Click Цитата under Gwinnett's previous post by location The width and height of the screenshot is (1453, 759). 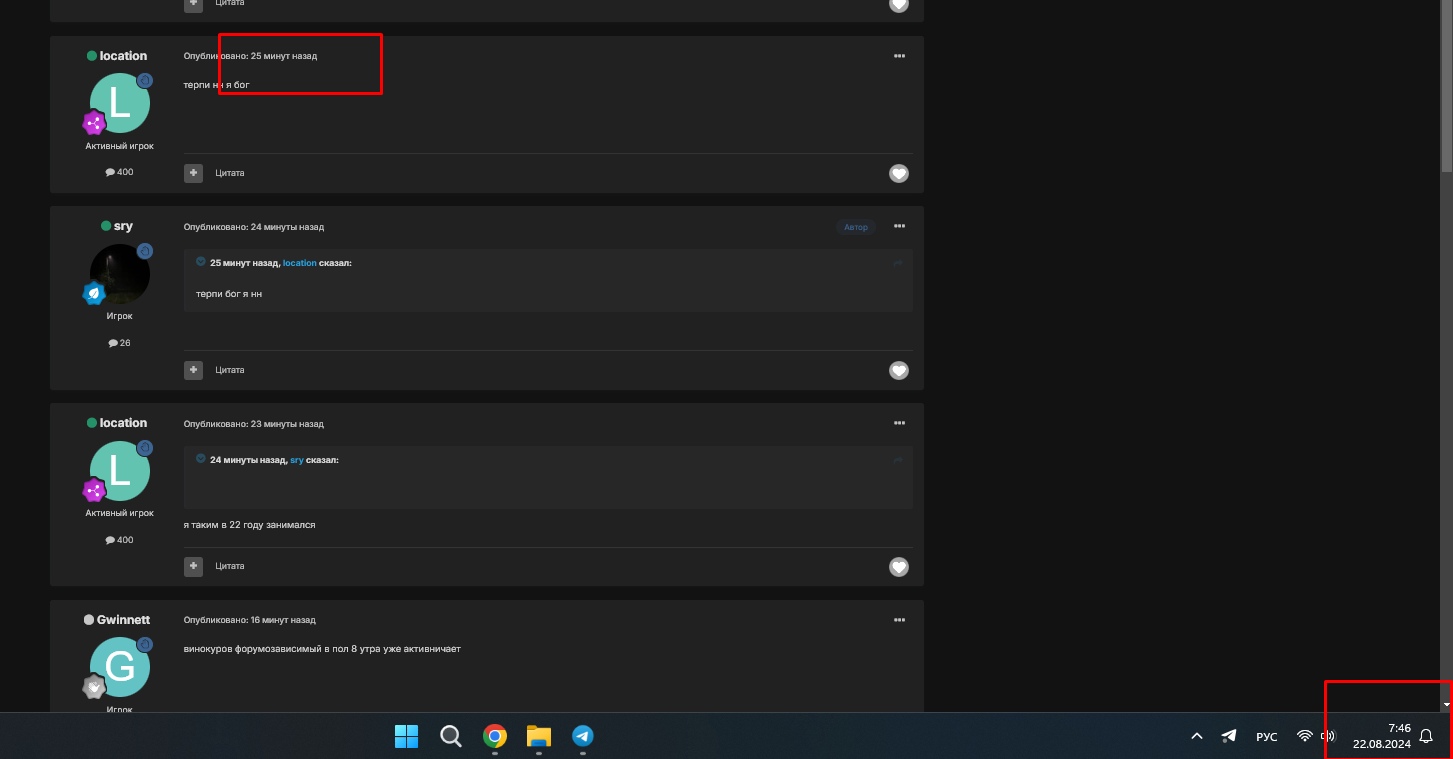click(230, 566)
